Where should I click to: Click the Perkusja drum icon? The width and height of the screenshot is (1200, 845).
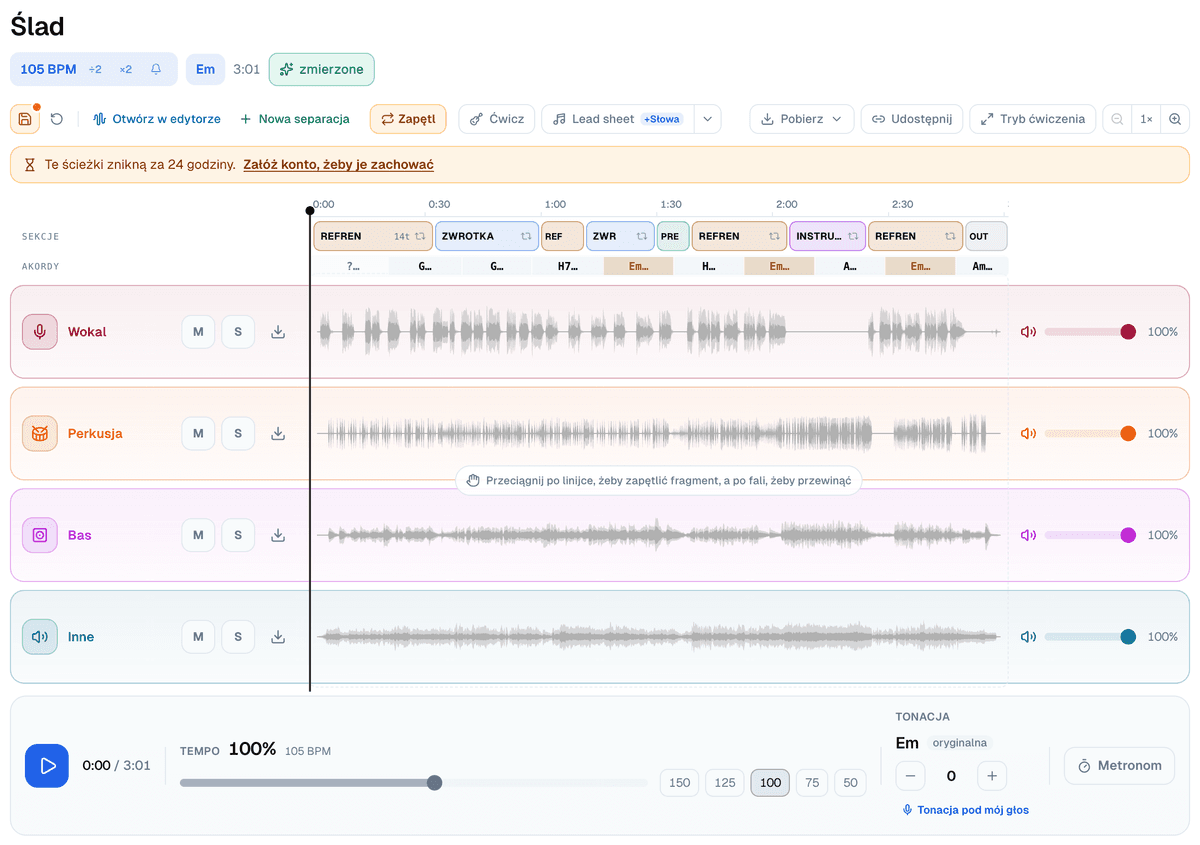pos(40,434)
